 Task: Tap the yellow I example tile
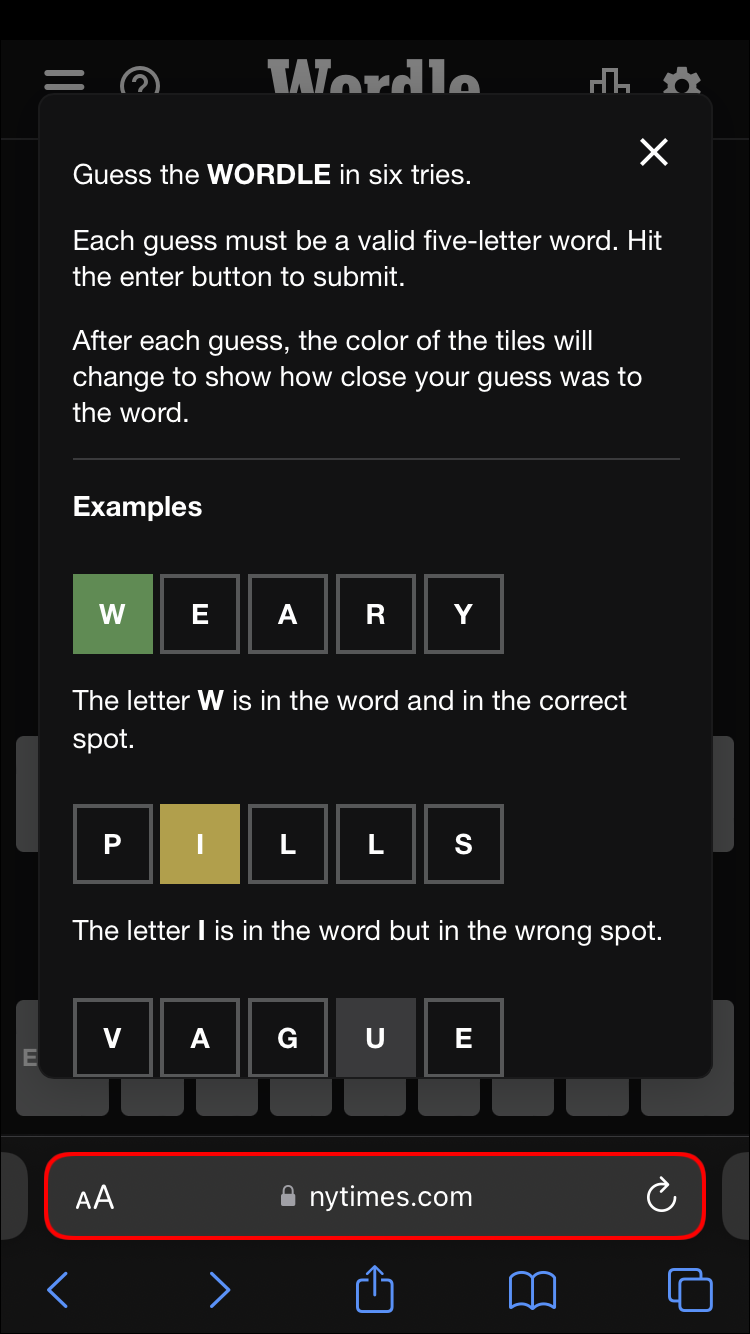(200, 844)
